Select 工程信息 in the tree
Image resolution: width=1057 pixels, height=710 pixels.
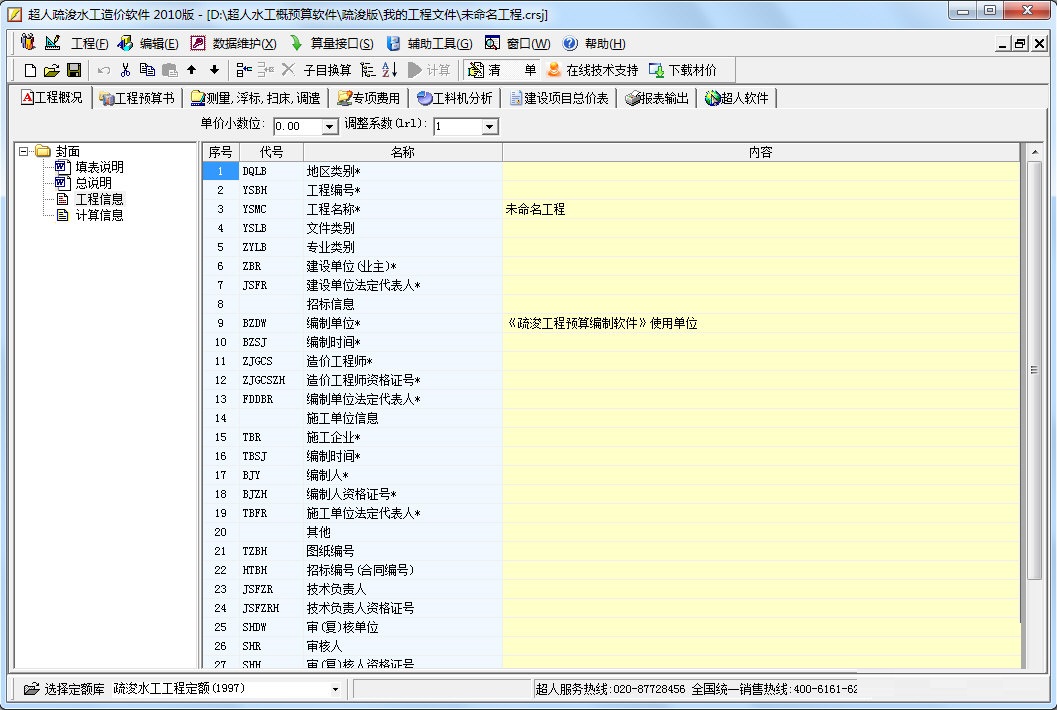(99, 199)
